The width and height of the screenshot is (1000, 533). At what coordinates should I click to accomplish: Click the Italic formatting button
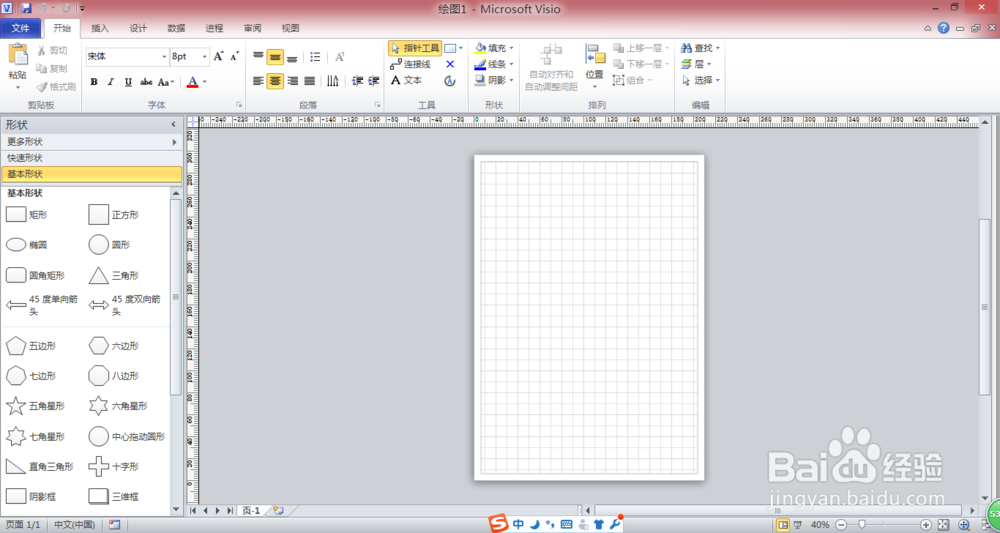[111, 82]
